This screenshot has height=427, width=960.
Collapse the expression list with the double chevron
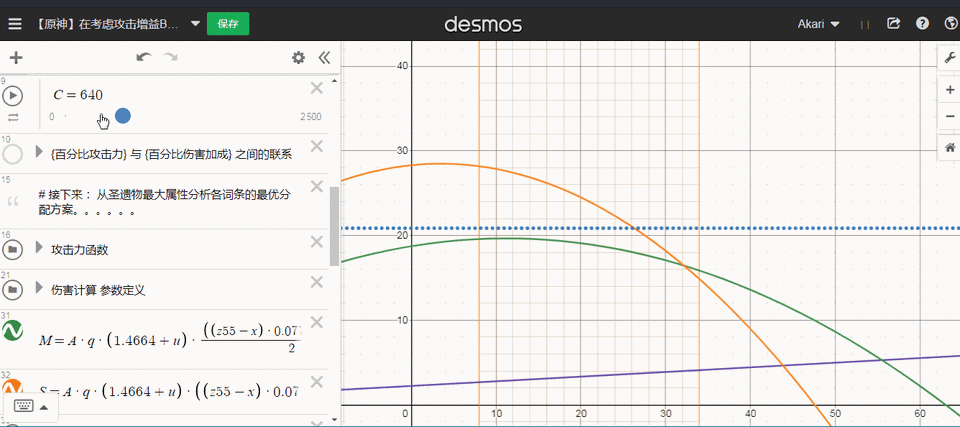[324, 58]
